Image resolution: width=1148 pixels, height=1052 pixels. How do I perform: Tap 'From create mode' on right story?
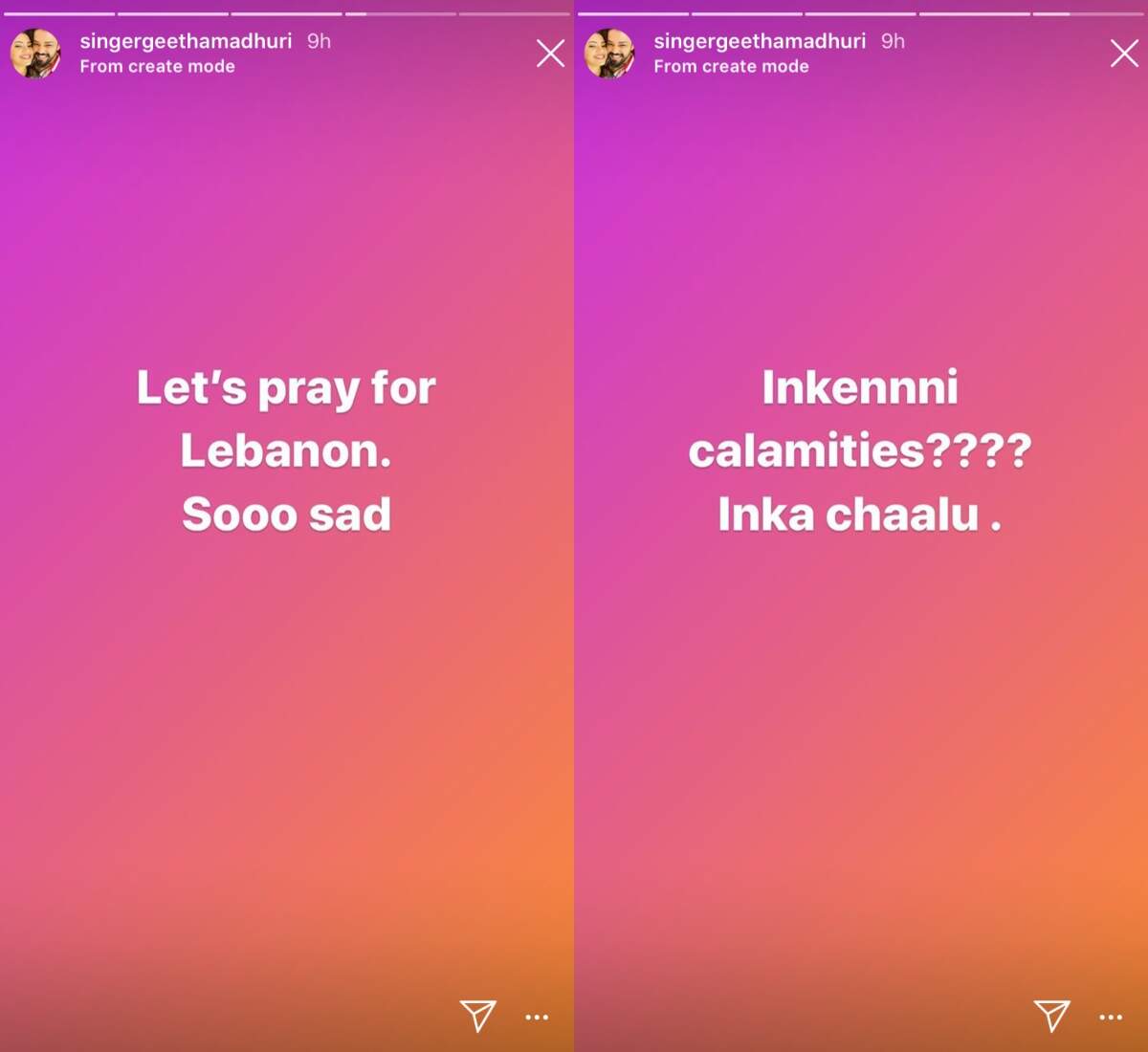(731, 67)
